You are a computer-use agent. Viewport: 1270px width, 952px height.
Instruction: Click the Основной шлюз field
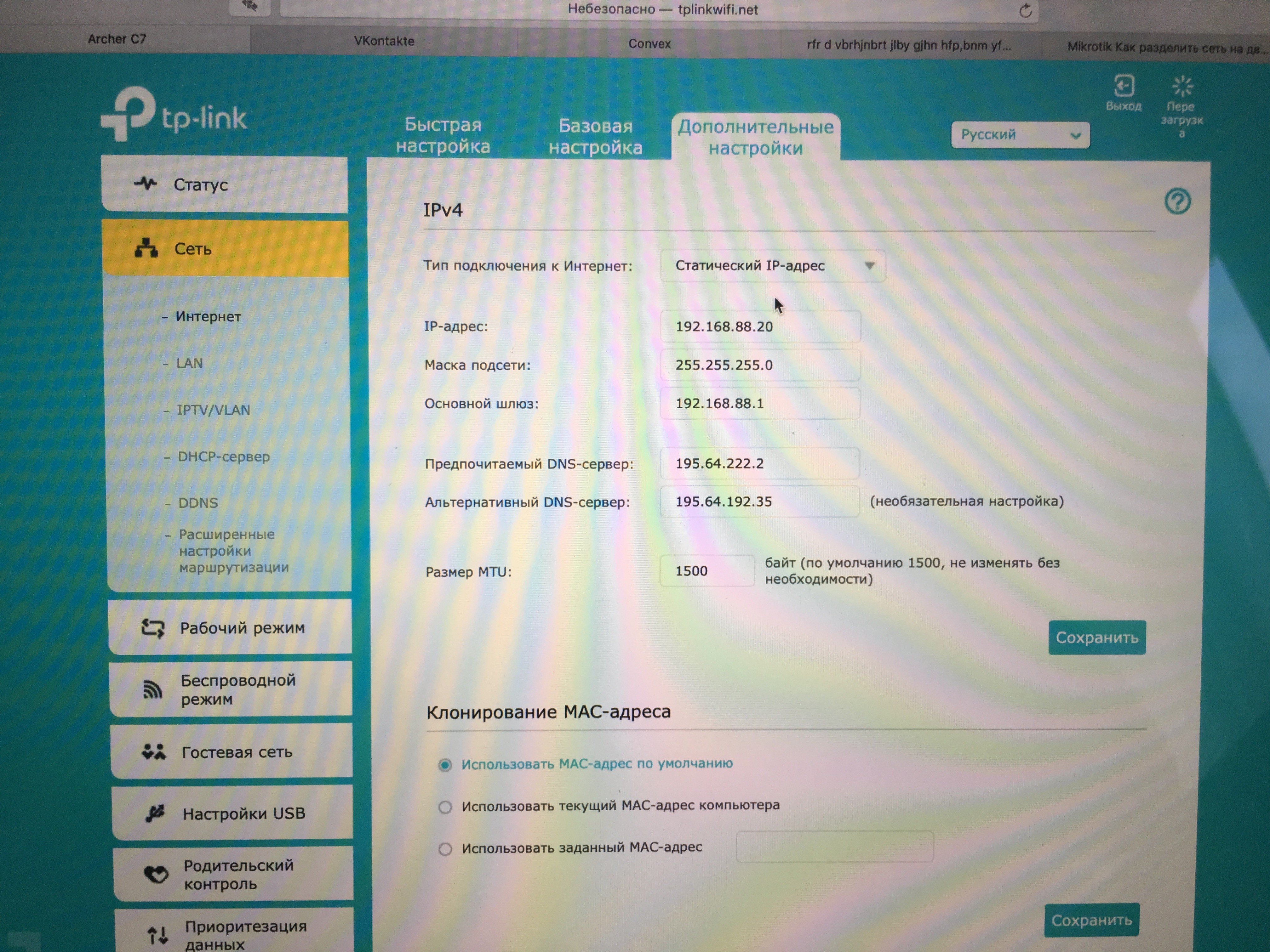tap(760, 403)
